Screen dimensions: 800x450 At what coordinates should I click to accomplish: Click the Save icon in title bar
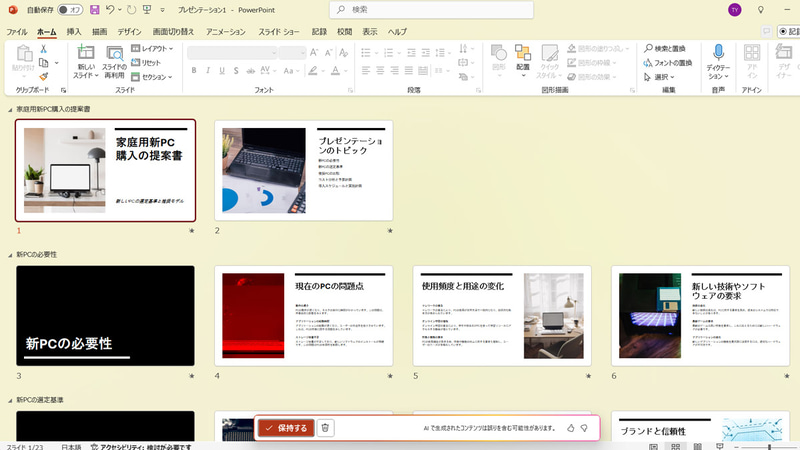[94, 10]
